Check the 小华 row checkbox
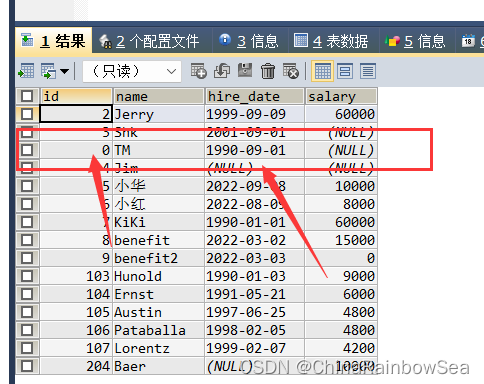The image size is (484, 384). point(27,186)
